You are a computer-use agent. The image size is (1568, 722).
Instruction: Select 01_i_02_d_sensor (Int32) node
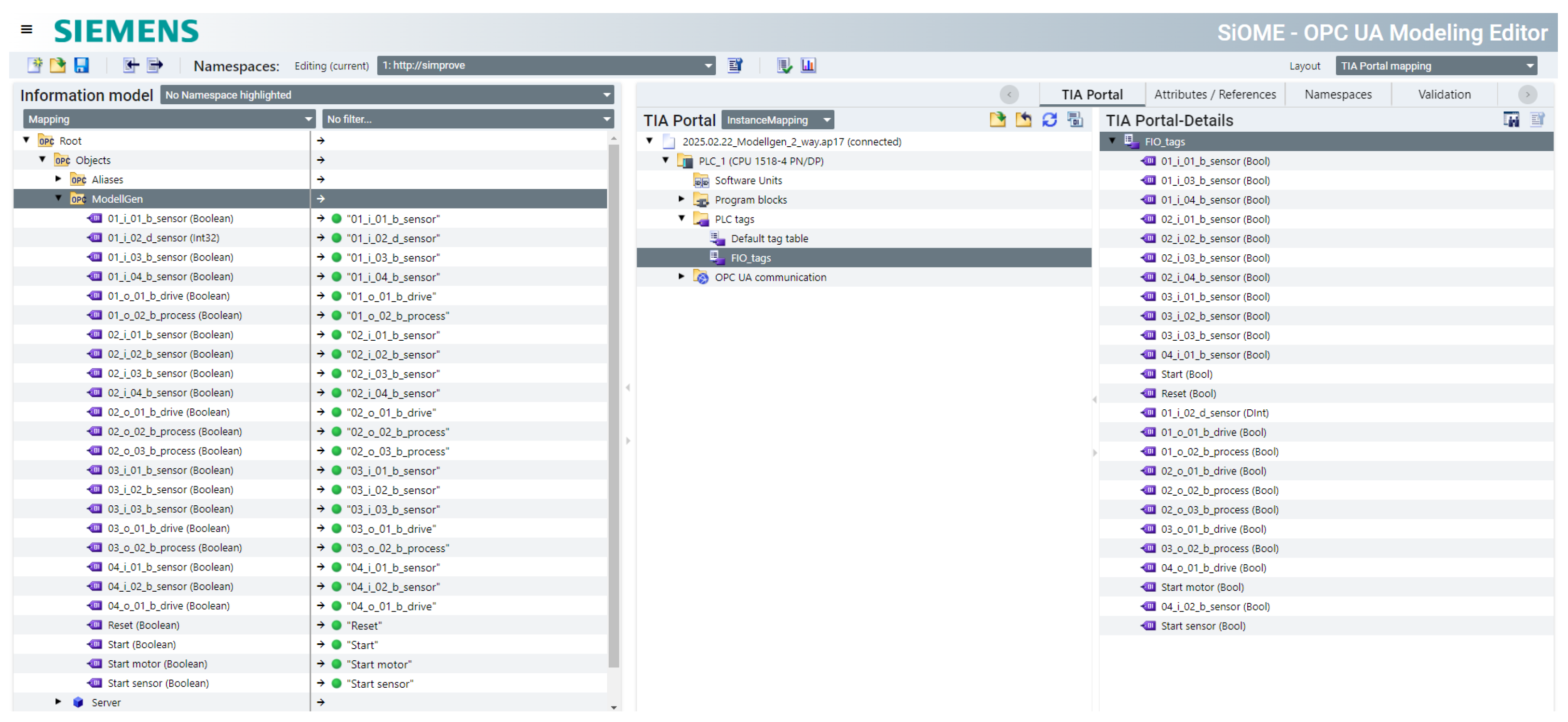point(163,237)
